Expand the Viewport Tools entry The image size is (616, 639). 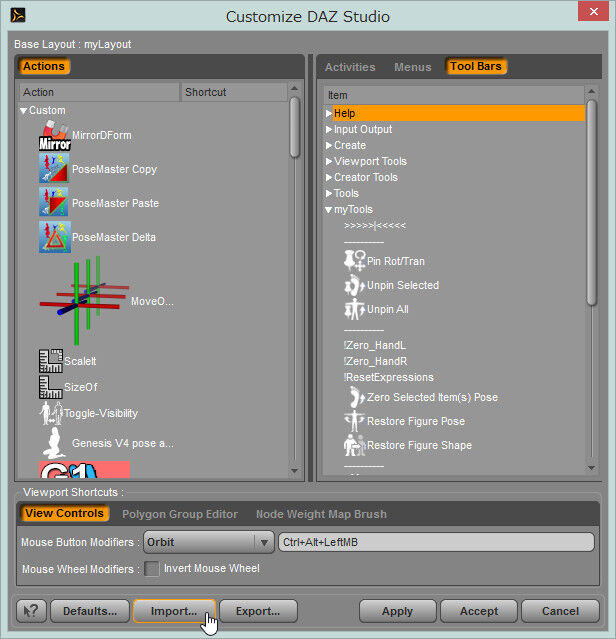pos(329,161)
